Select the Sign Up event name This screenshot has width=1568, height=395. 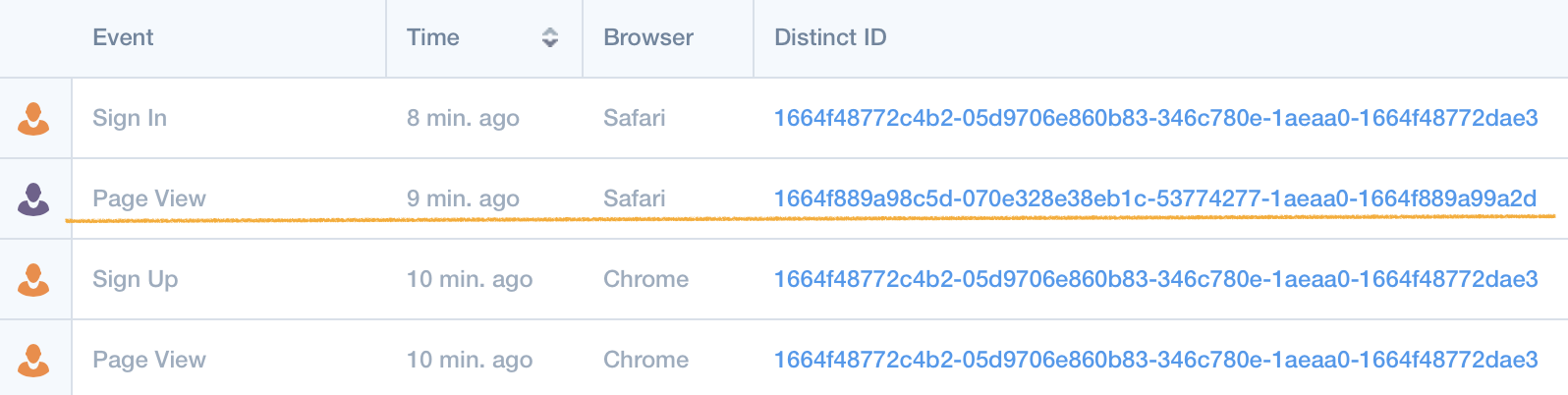click(x=135, y=279)
